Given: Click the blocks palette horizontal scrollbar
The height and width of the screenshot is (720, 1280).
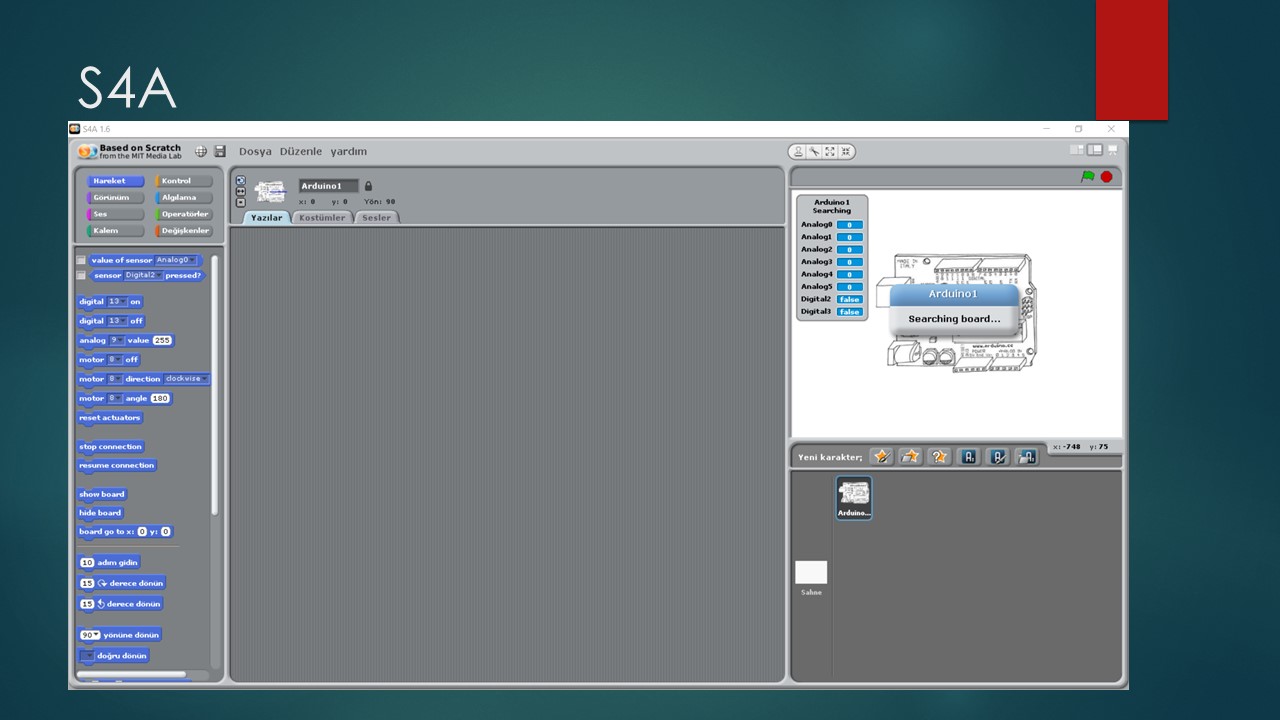Looking at the screenshot, I should pos(131,674).
